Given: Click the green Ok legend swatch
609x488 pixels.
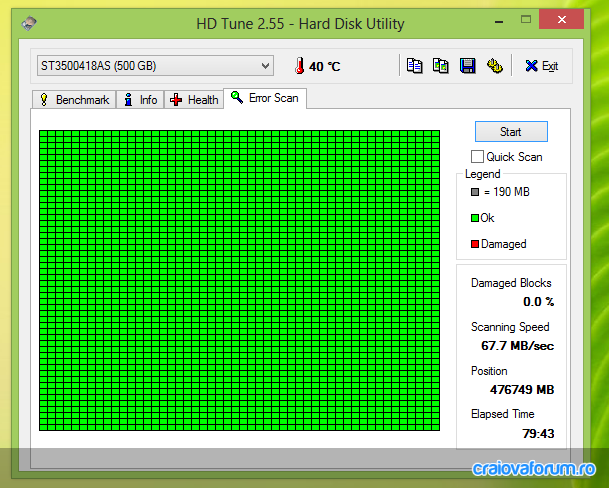Looking at the screenshot, I should pyautogui.click(x=475, y=218).
